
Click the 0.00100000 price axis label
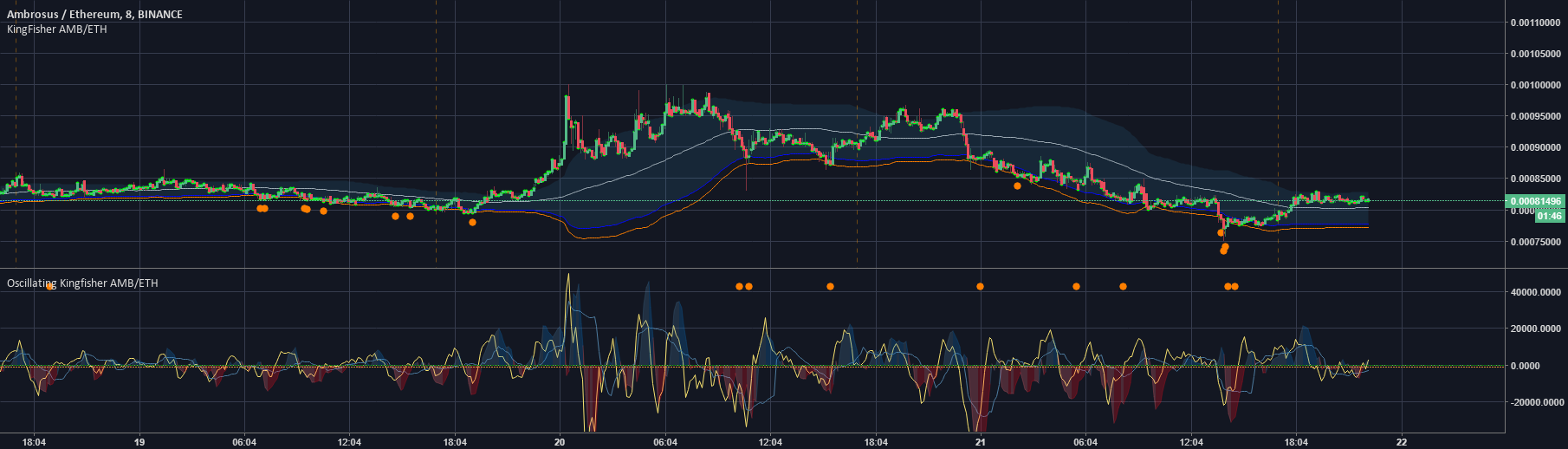point(1535,85)
